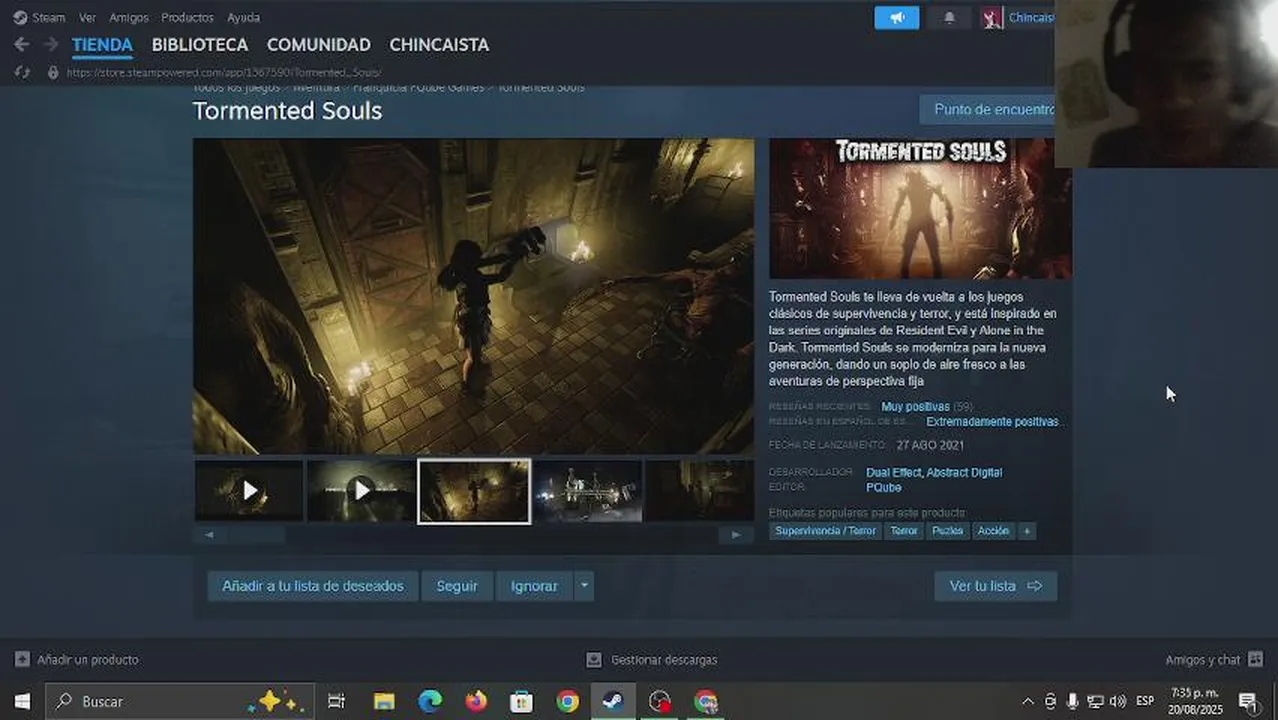Open Microsoft Store from the taskbar
This screenshot has height=720, width=1278.
point(522,701)
